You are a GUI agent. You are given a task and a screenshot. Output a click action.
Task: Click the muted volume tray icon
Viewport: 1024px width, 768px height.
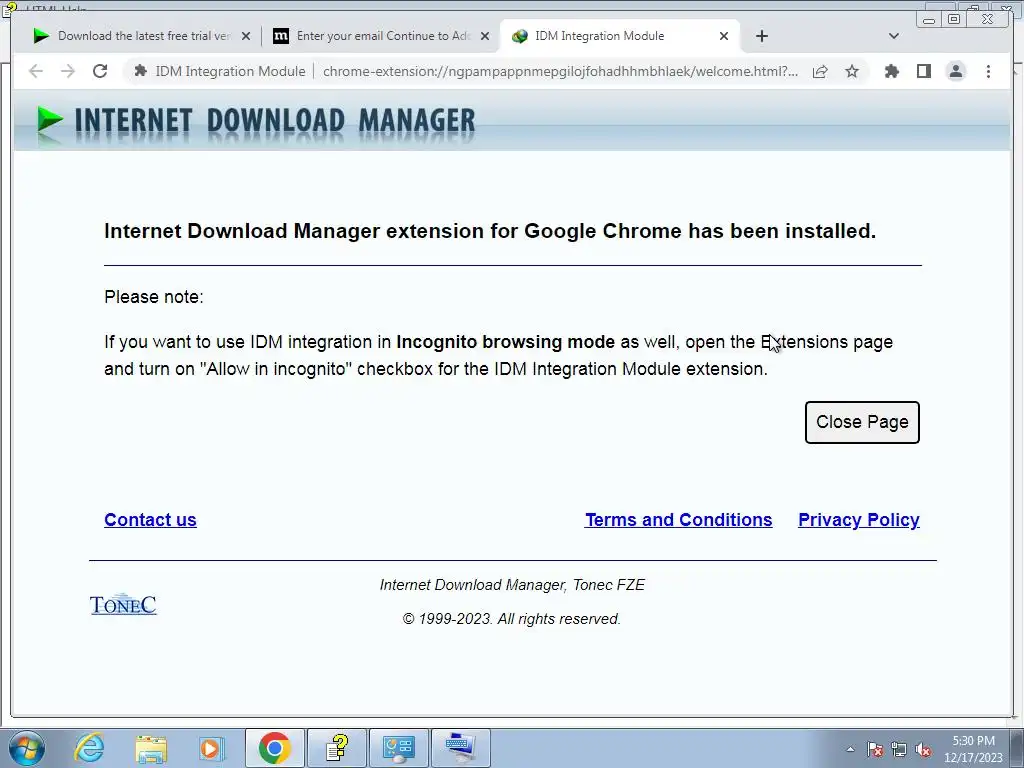(923, 749)
